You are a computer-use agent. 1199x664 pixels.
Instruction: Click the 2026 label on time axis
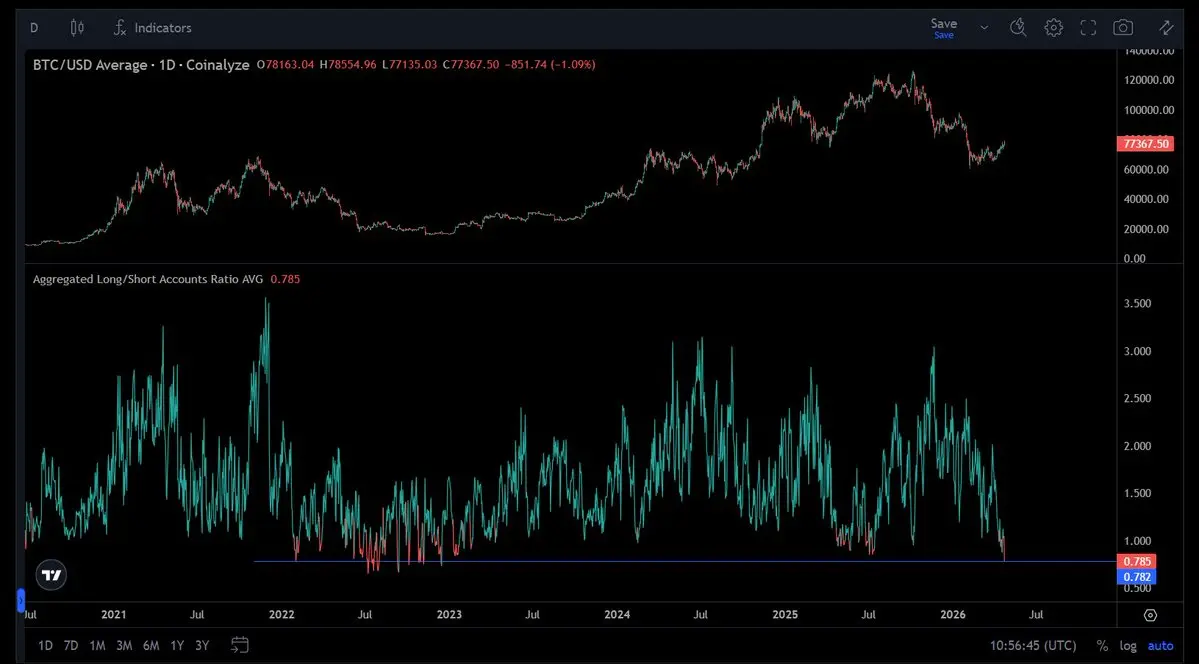point(953,614)
